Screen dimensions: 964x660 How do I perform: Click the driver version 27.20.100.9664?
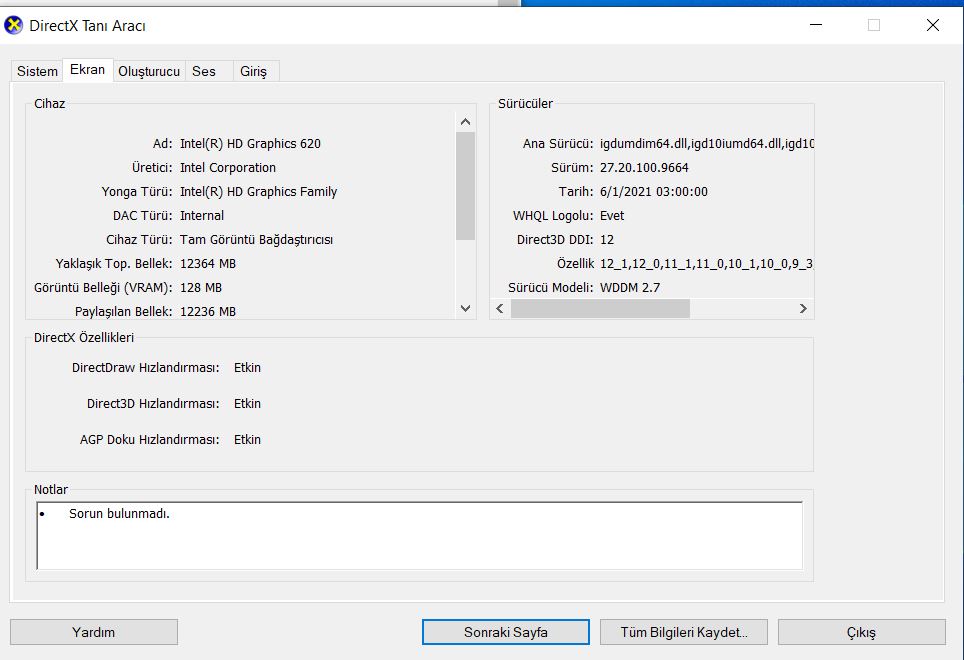pos(644,168)
